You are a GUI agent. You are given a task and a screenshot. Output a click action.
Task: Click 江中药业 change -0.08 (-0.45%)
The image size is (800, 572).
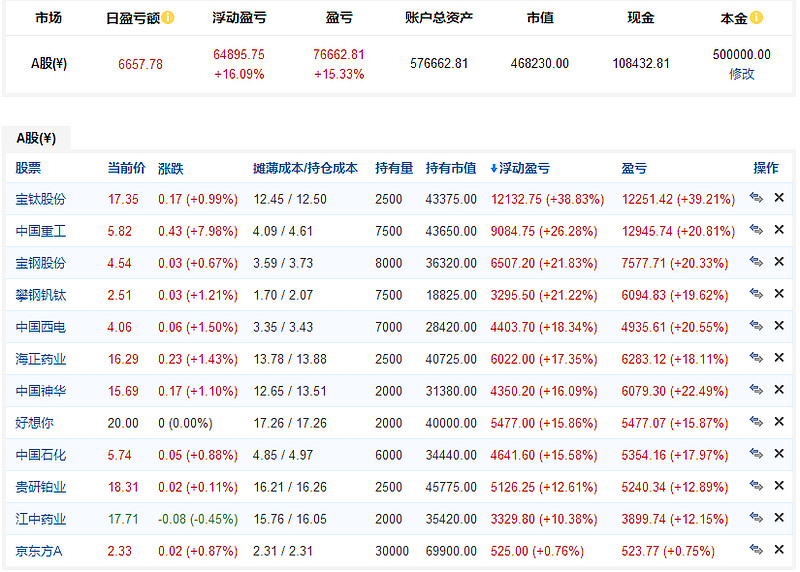198,519
